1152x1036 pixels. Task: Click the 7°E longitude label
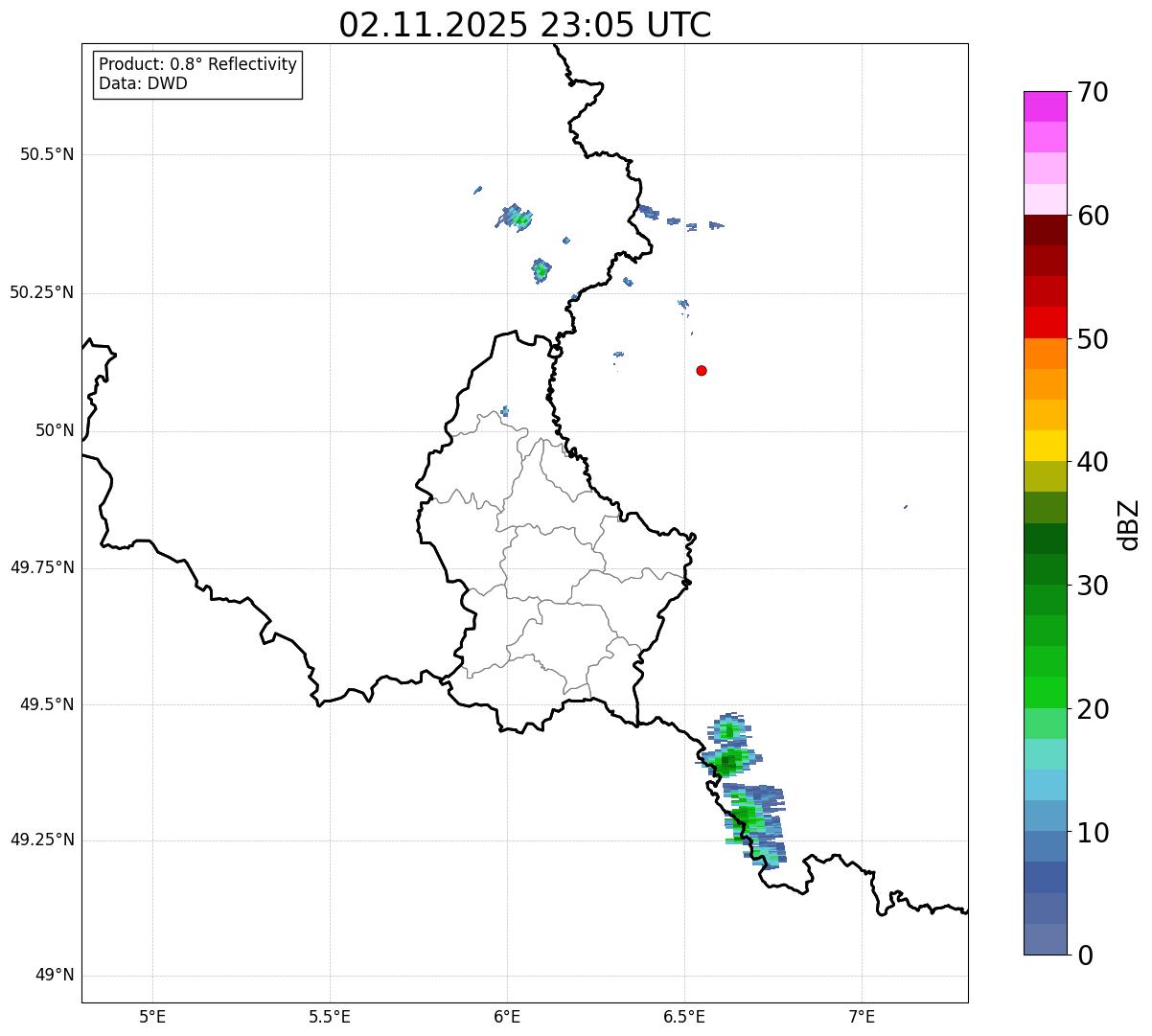863,1017
